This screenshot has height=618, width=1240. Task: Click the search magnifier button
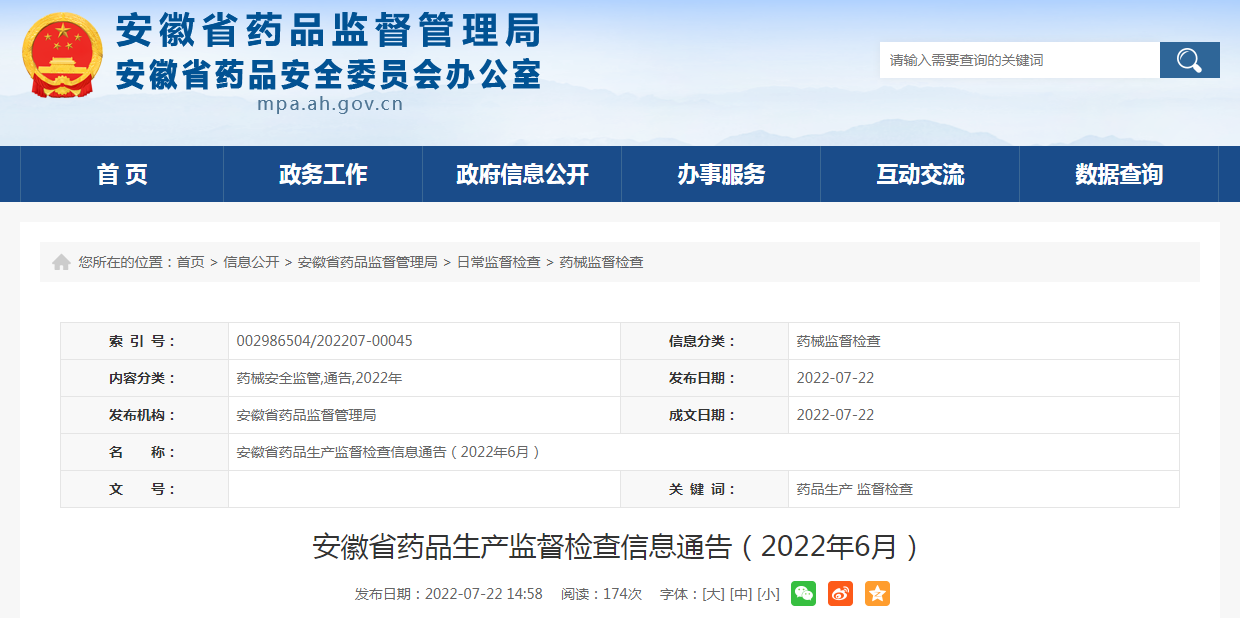pyautogui.click(x=1190, y=60)
